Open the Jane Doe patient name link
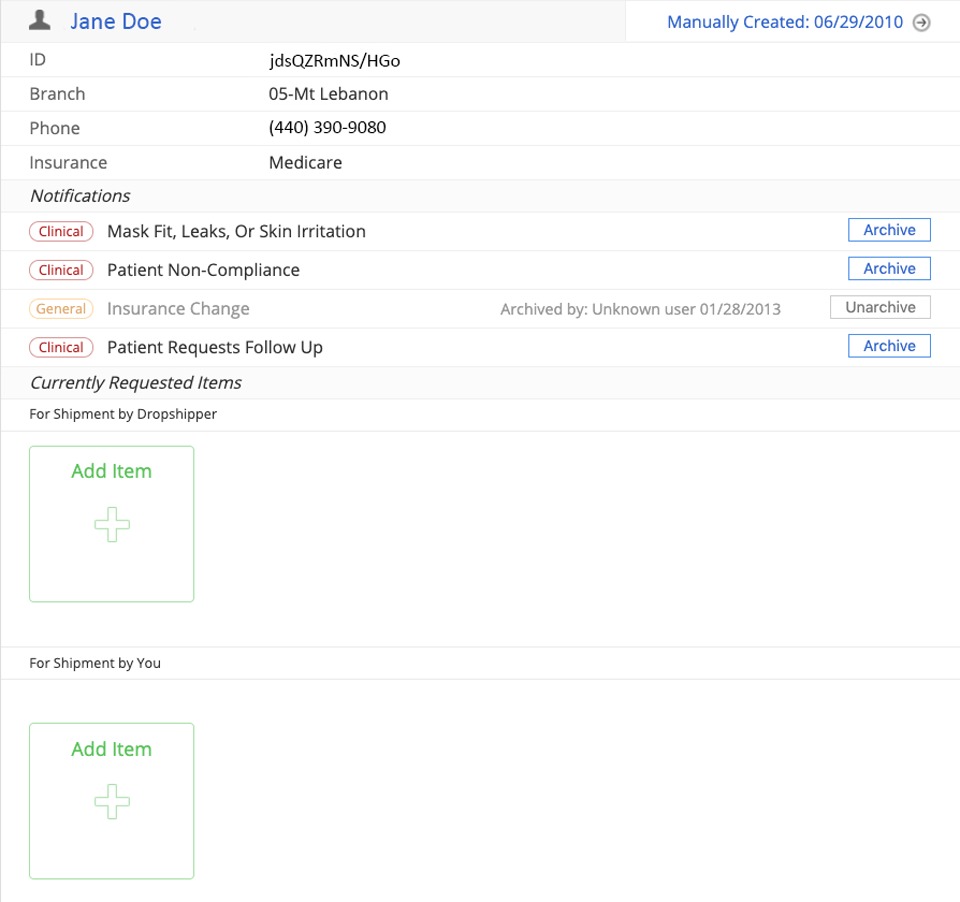Image resolution: width=960 pixels, height=902 pixels. pyautogui.click(x=115, y=21)
